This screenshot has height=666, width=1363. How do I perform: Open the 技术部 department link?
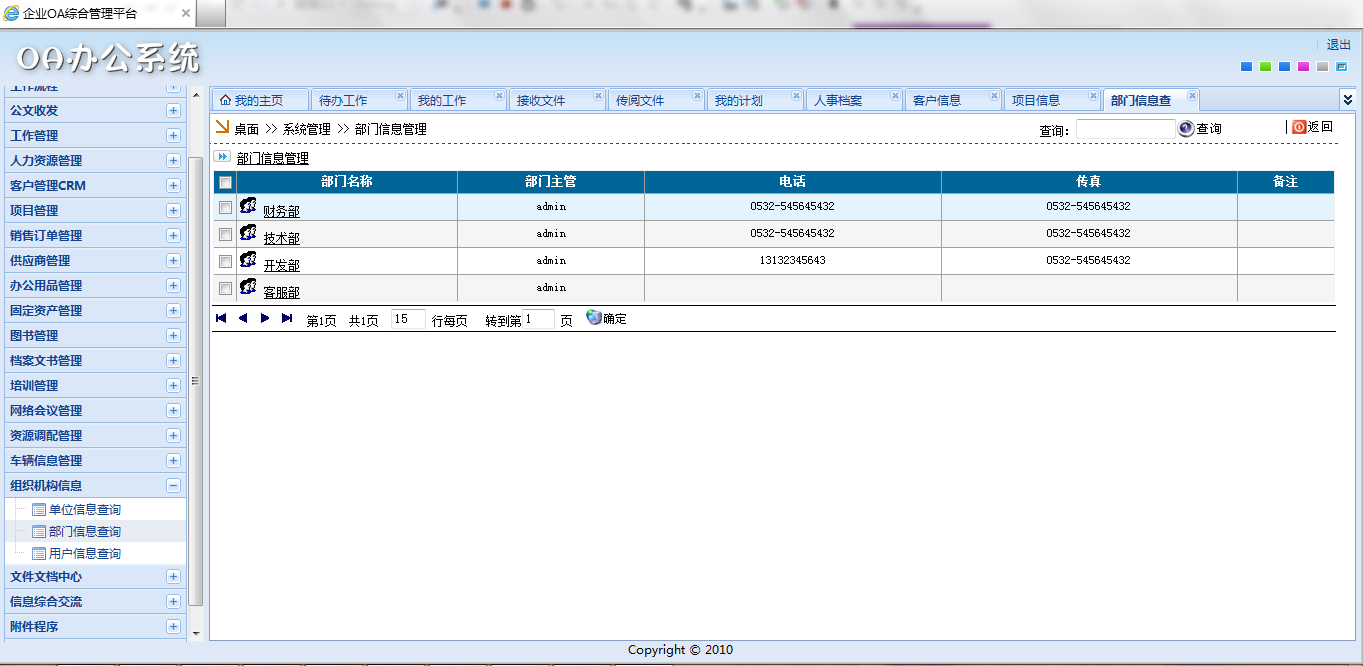click(x=281, y=238)
